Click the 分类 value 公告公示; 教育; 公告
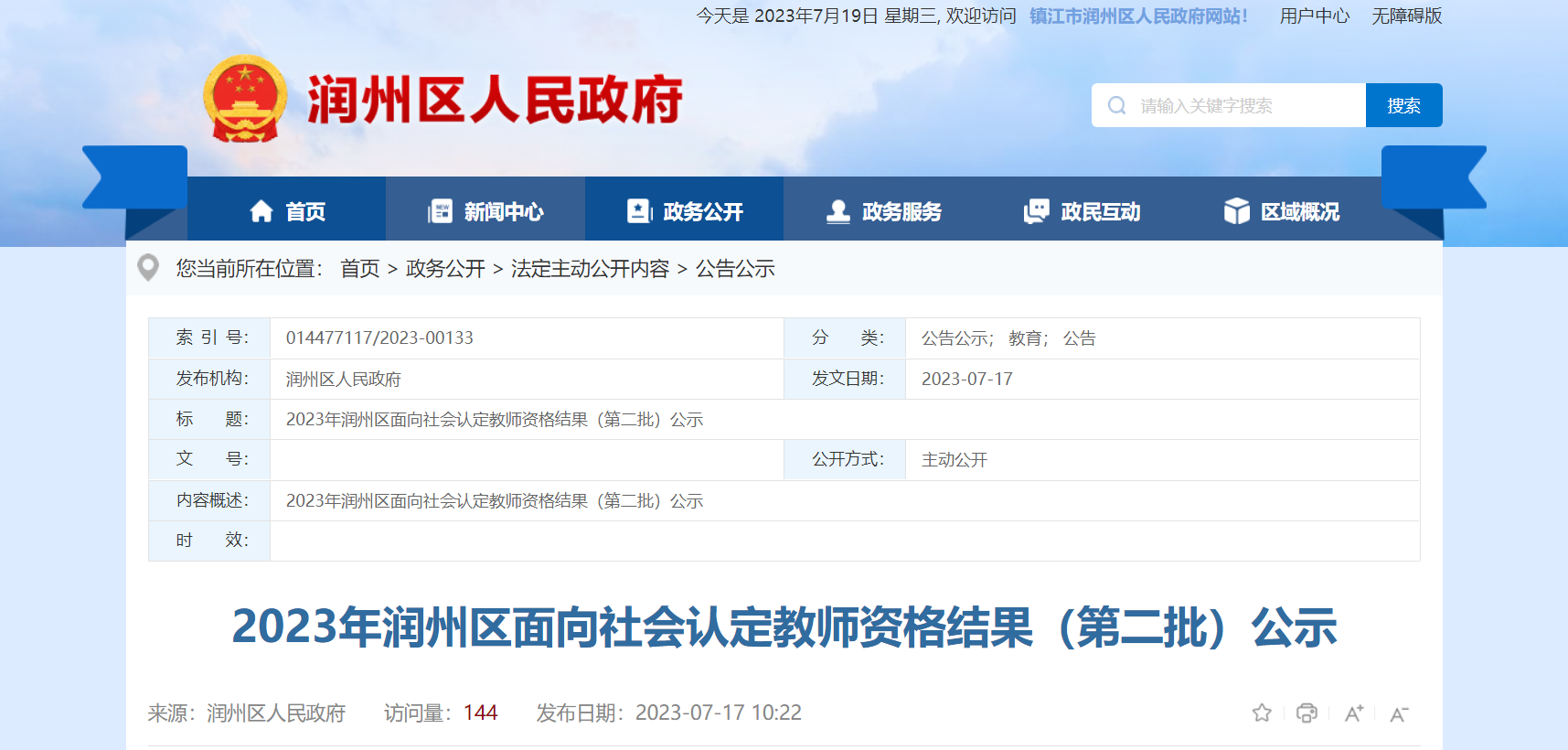The width and height of the screenshot is (1568, 750). coord(1008,338)
